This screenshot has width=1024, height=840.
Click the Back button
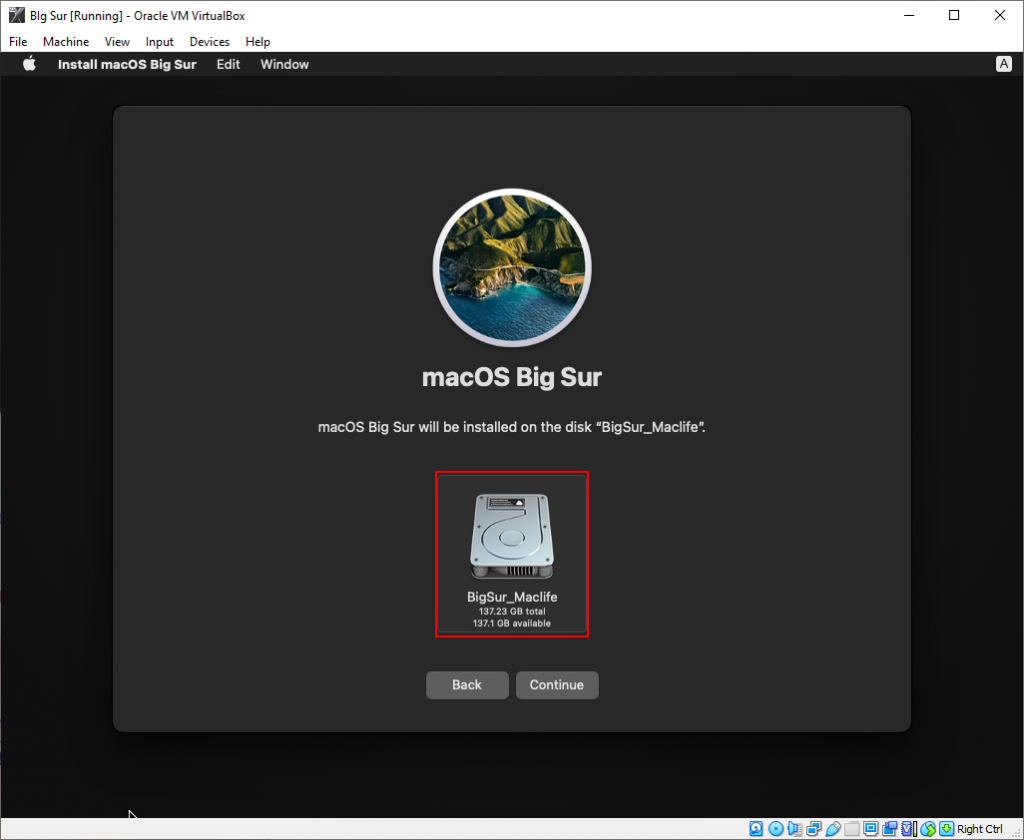[x=467, y=685]
